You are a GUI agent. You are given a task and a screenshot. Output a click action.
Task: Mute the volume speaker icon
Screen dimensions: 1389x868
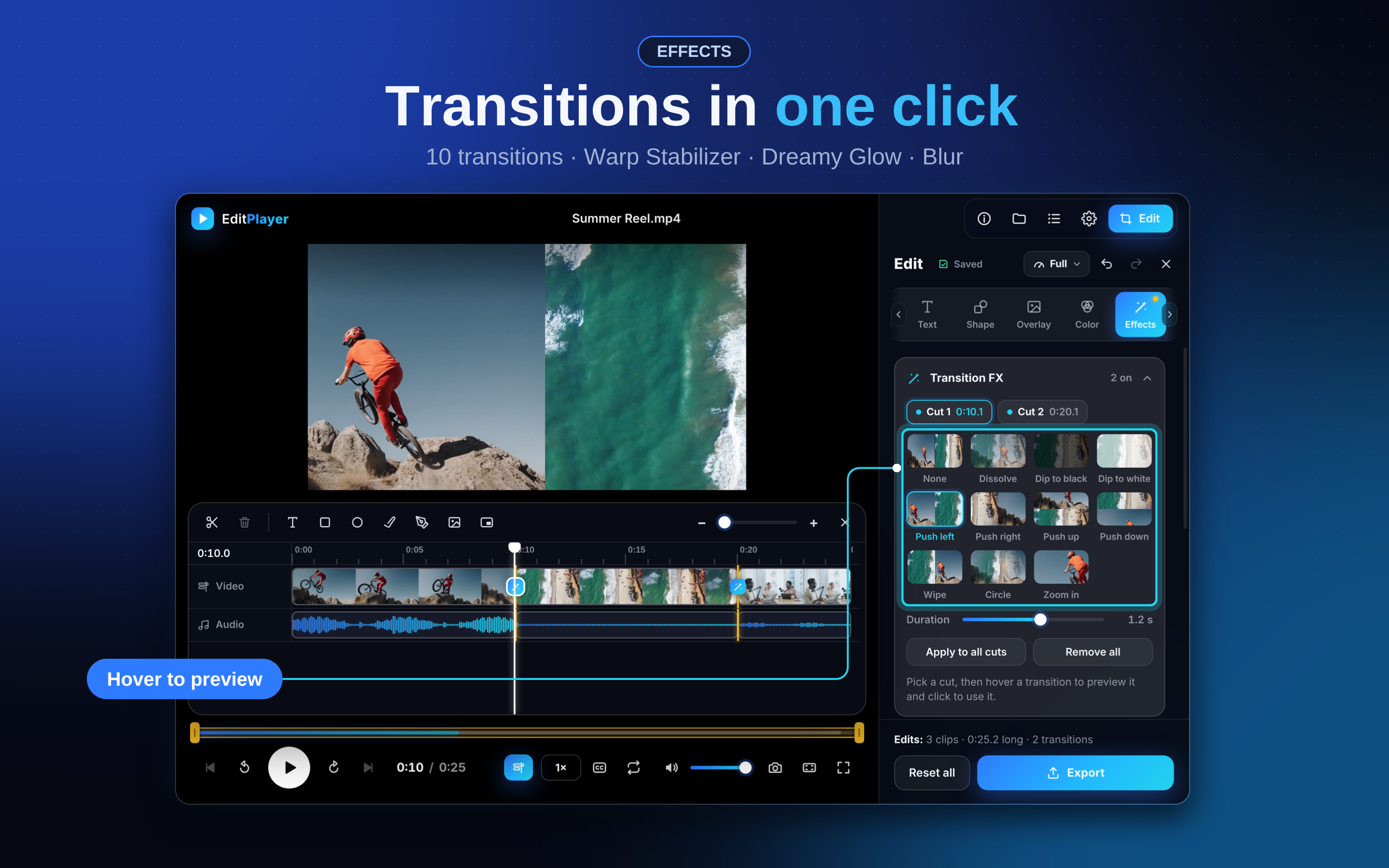671,768
